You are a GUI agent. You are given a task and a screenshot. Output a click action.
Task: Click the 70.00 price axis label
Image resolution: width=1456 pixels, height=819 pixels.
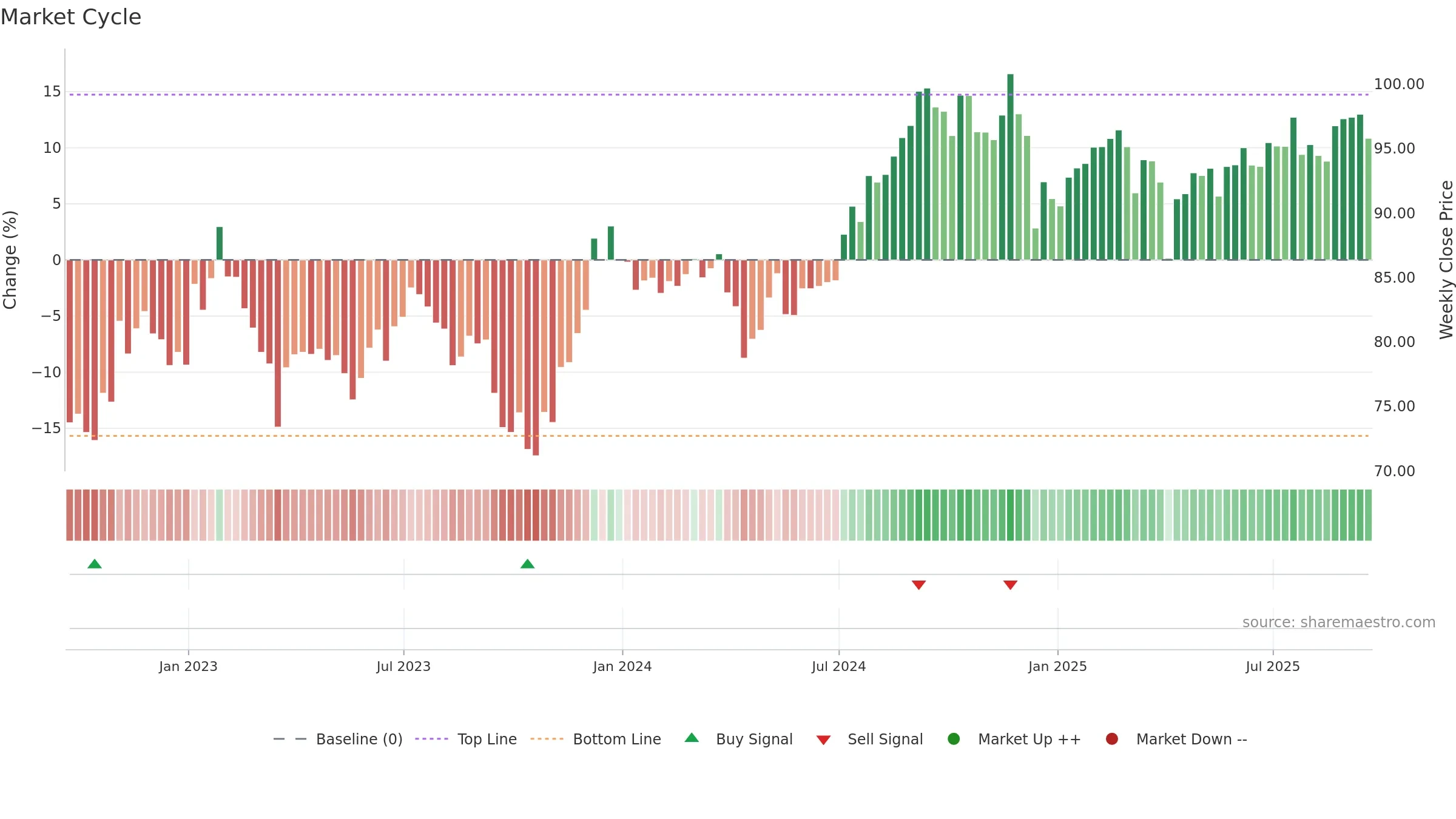1394,471
